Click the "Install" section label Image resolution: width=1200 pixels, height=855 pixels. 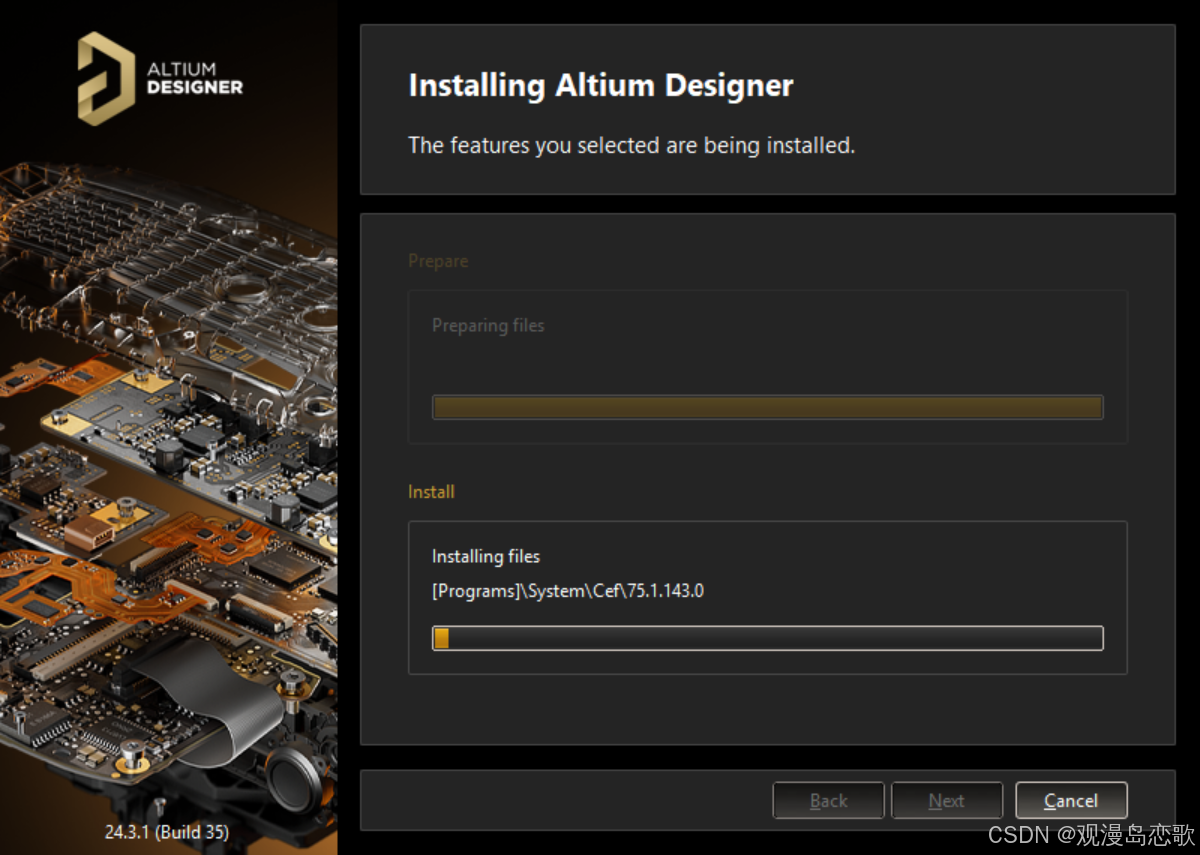[431, 492]
